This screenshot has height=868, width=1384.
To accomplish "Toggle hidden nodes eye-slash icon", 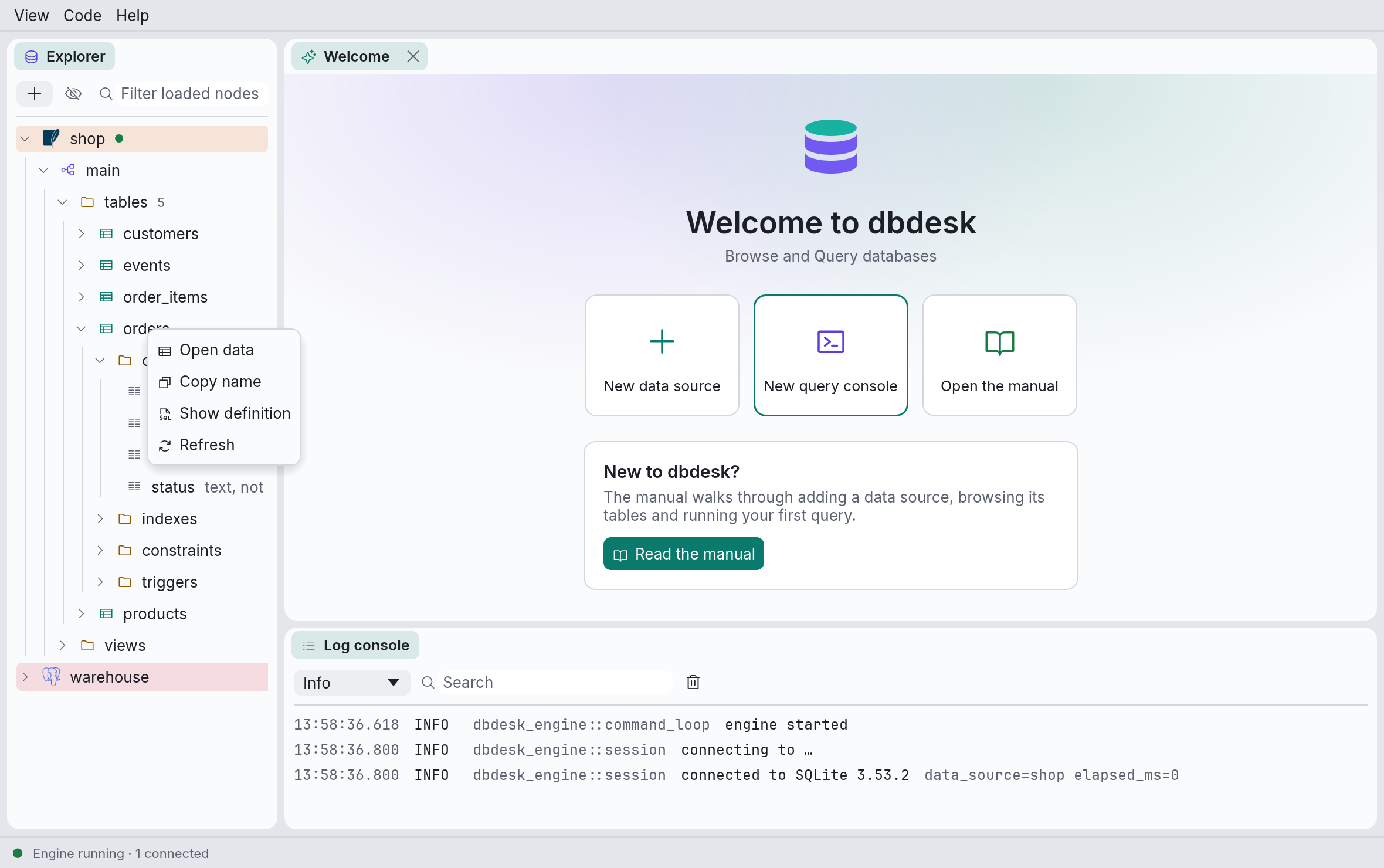I will click(x=73, y=94).
